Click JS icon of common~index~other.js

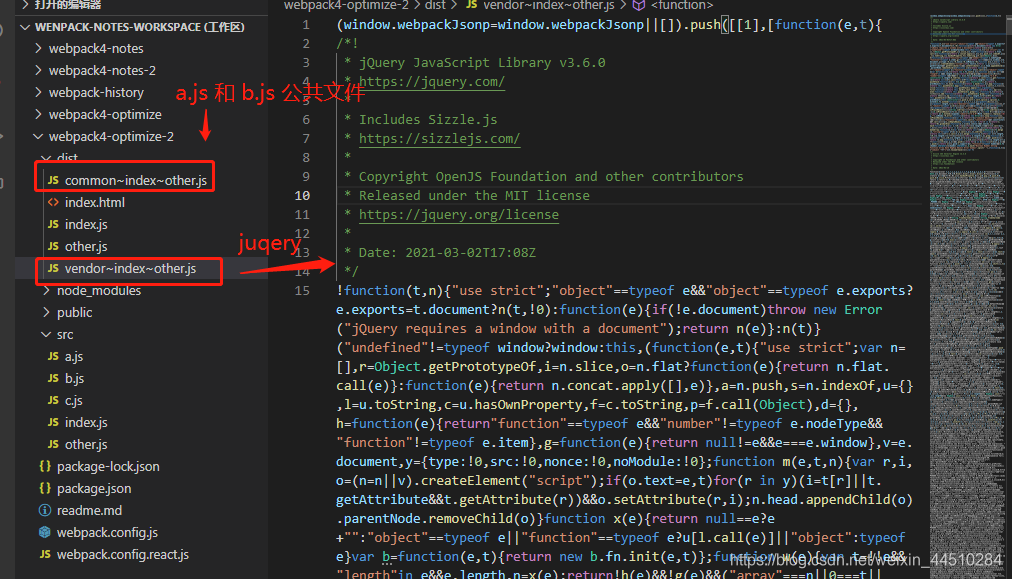pyautogui.click(x=54, y=180)
